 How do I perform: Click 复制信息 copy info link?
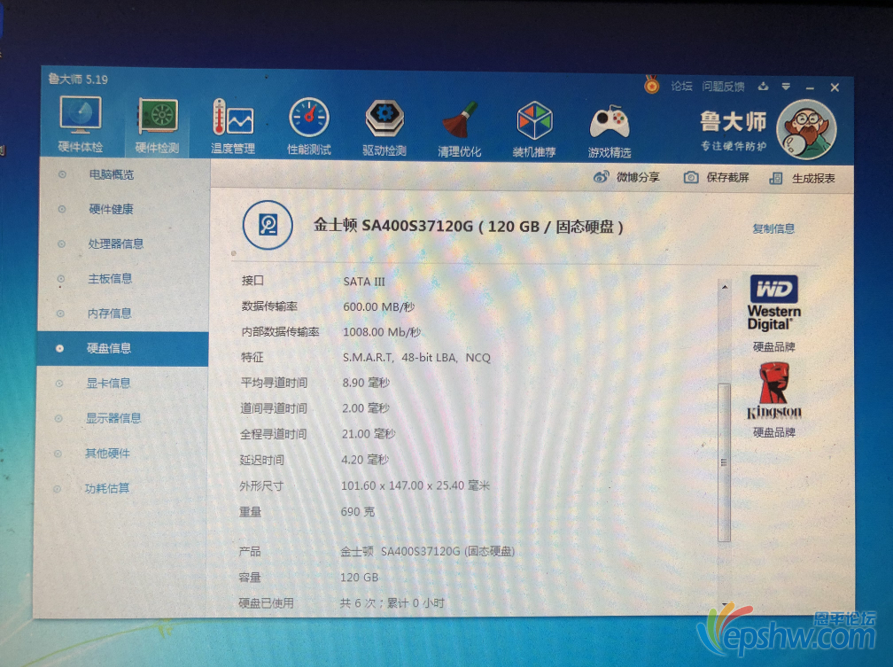coord(773,229)
